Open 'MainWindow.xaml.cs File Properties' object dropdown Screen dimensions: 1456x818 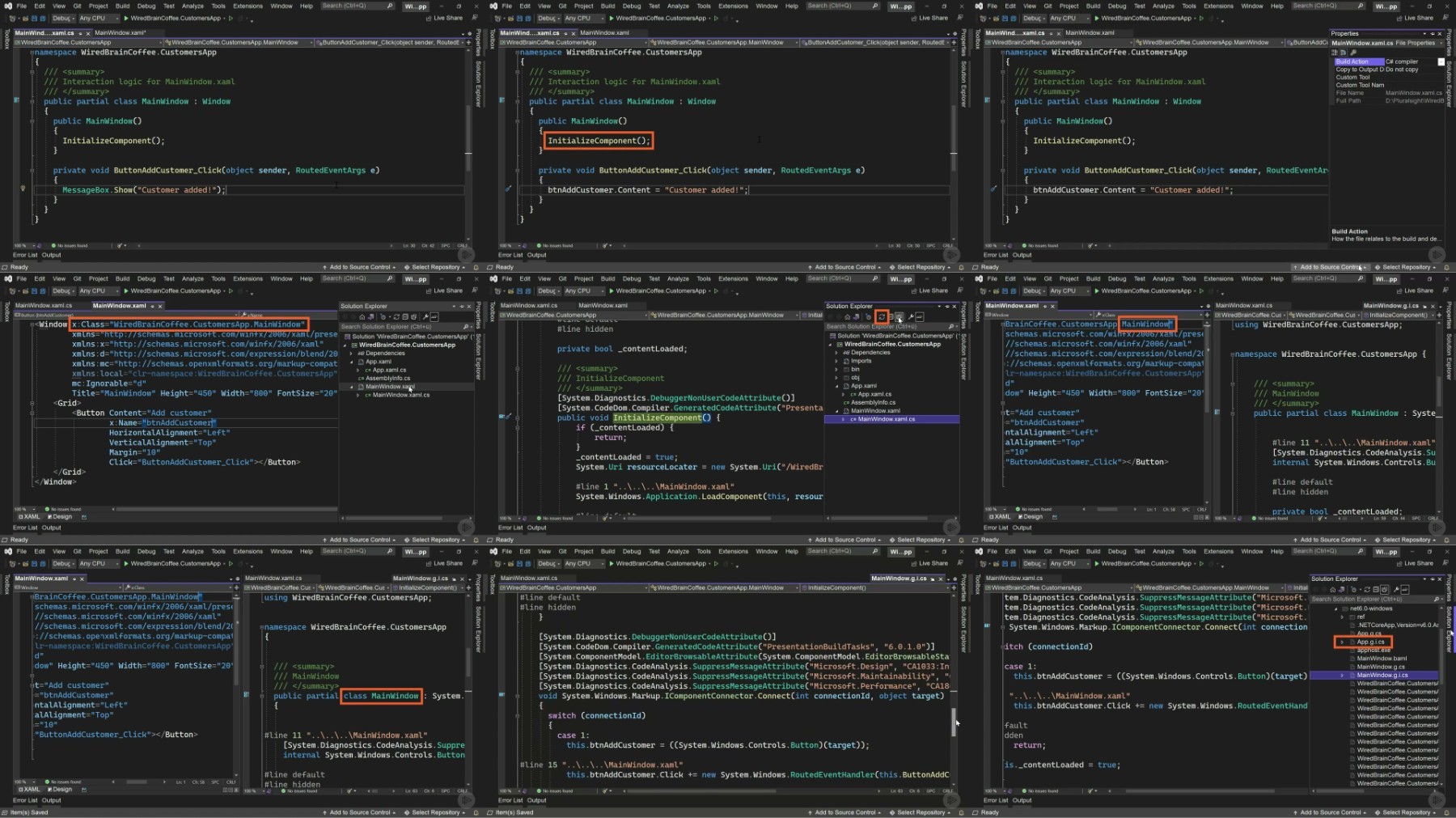(1440, 43)
